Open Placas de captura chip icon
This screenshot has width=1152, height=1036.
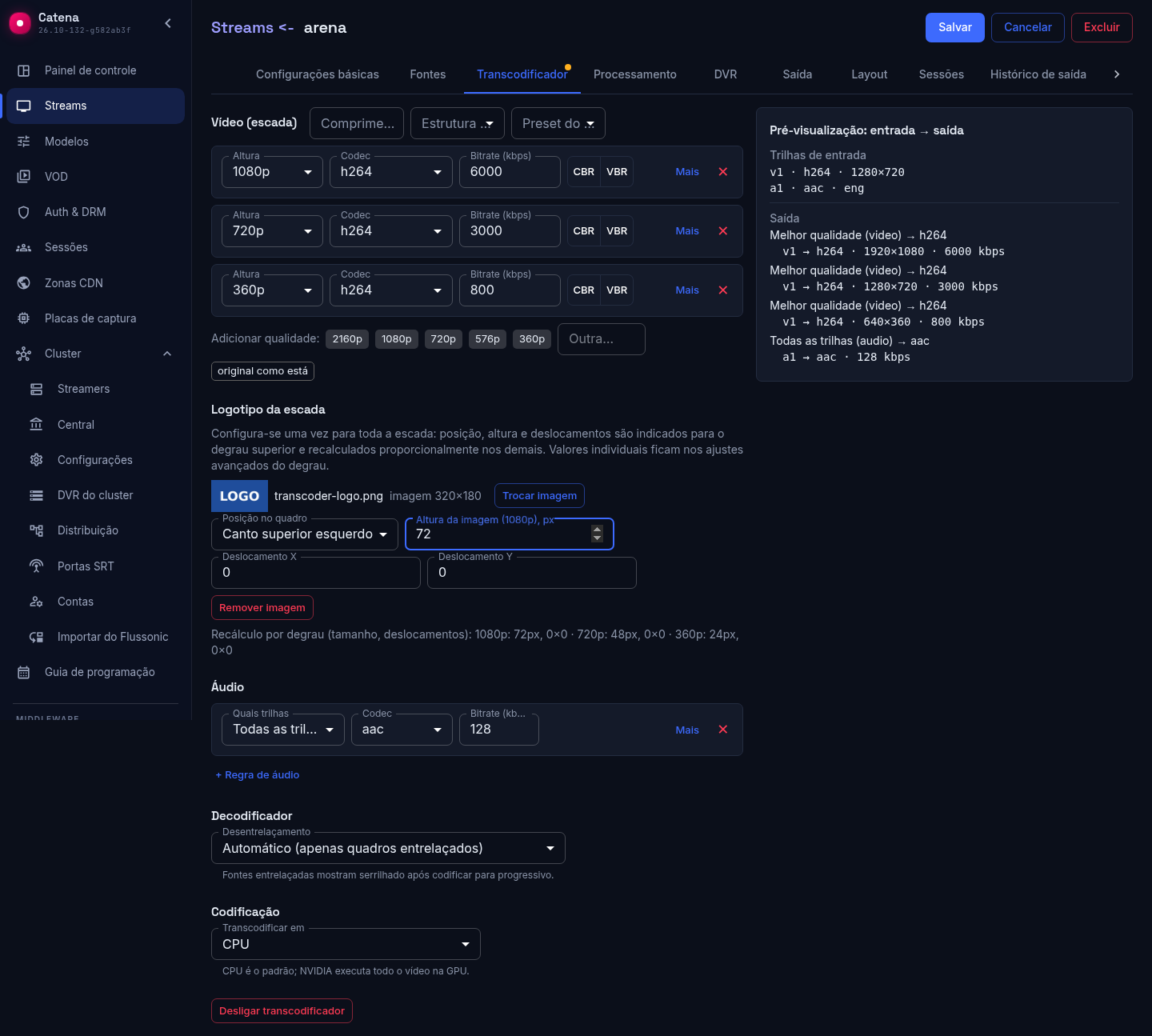(24, 318)
